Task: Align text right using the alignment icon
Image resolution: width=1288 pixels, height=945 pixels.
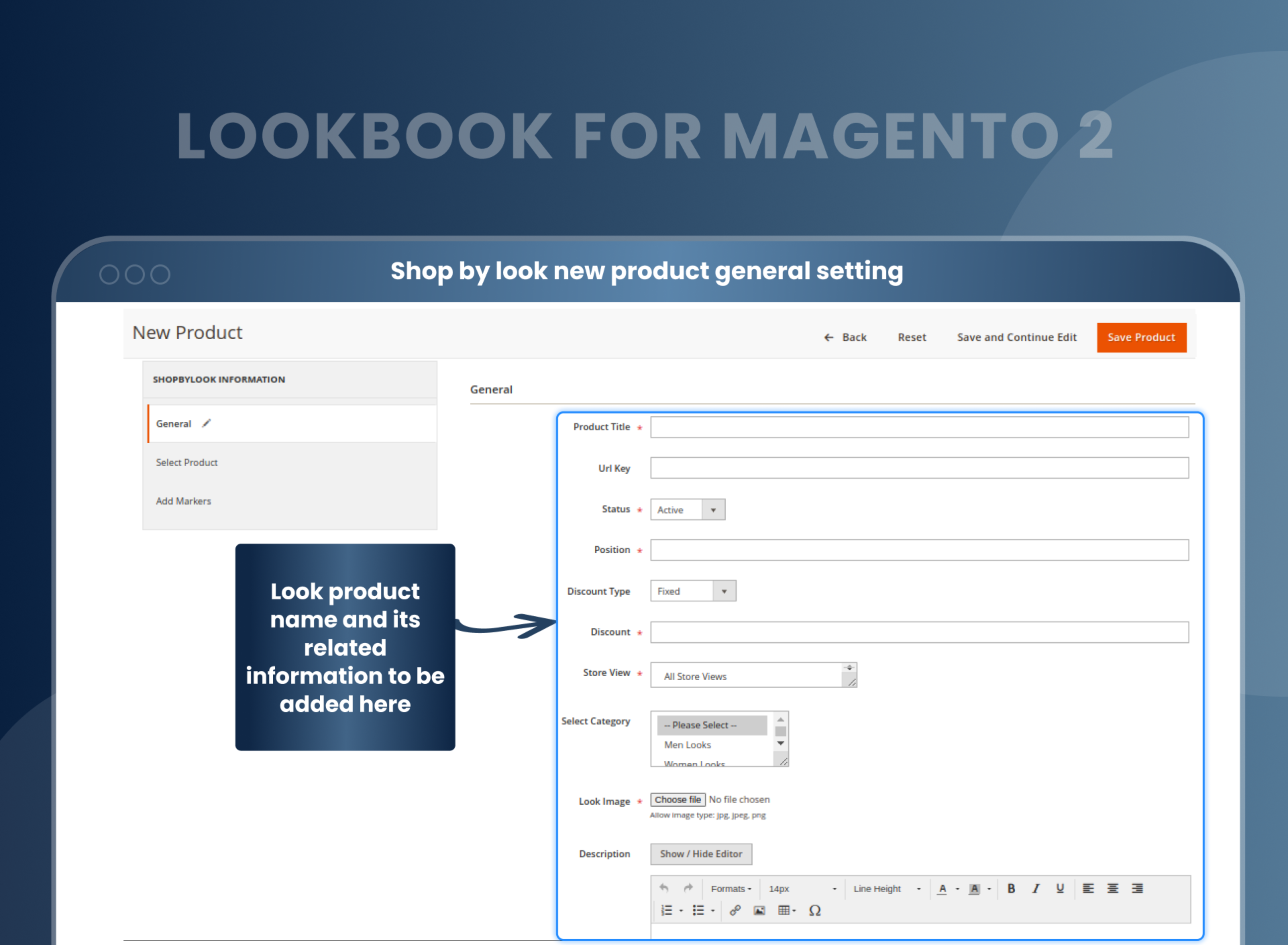Action: [1138, 888]
